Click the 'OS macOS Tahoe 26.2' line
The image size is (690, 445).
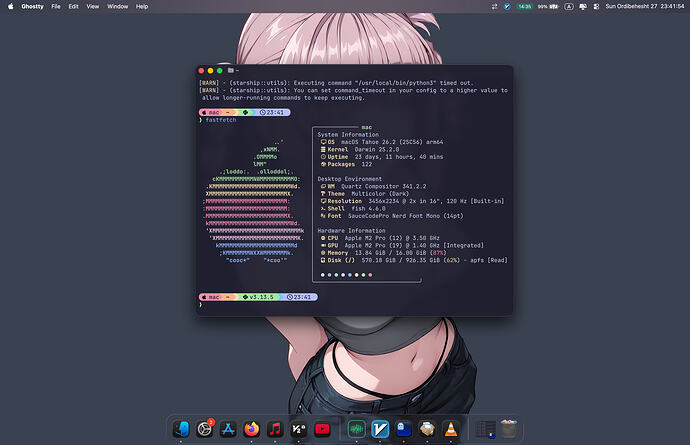[x=382, y=142]
